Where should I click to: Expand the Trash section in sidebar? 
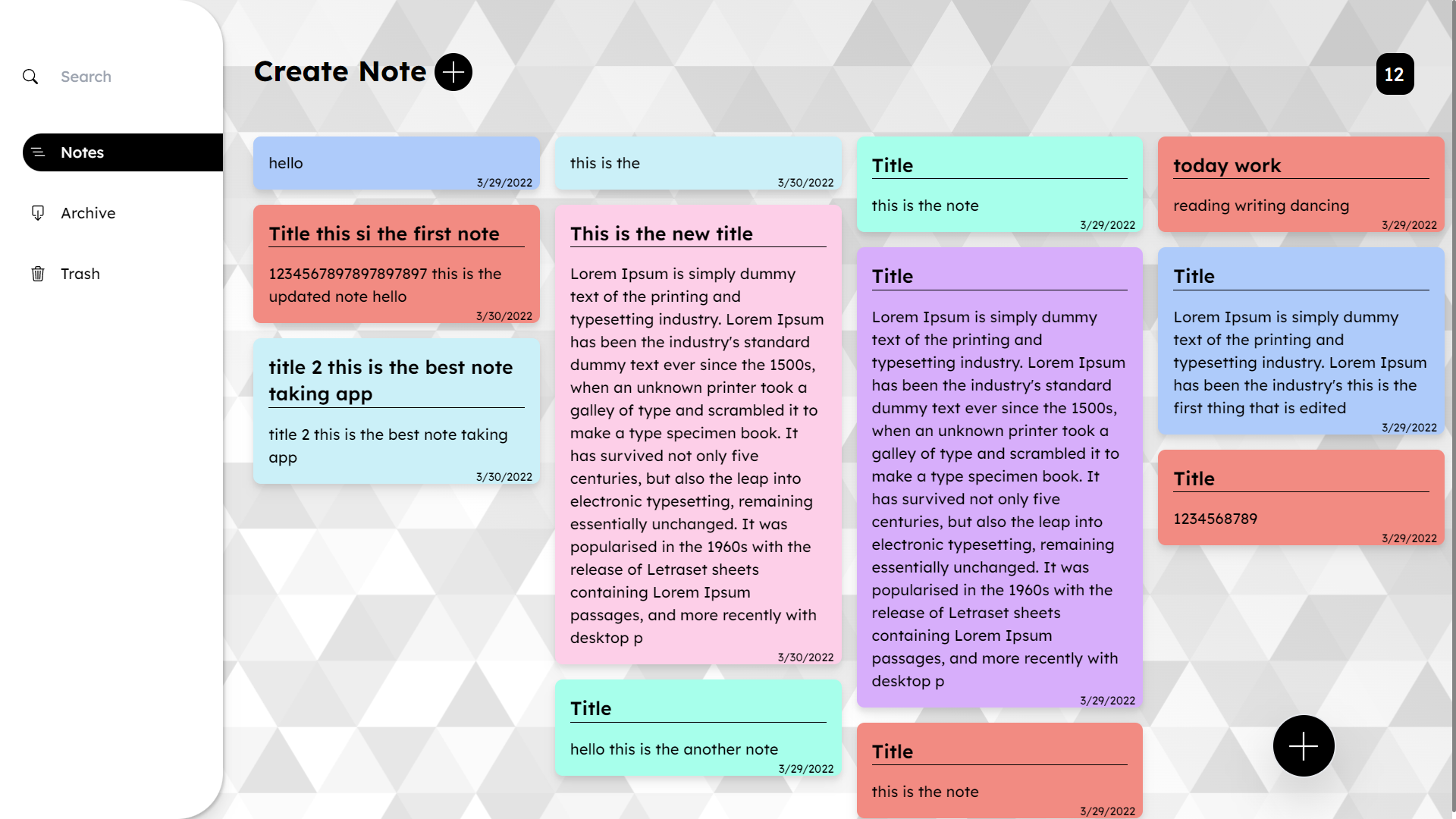click(80, 273)
